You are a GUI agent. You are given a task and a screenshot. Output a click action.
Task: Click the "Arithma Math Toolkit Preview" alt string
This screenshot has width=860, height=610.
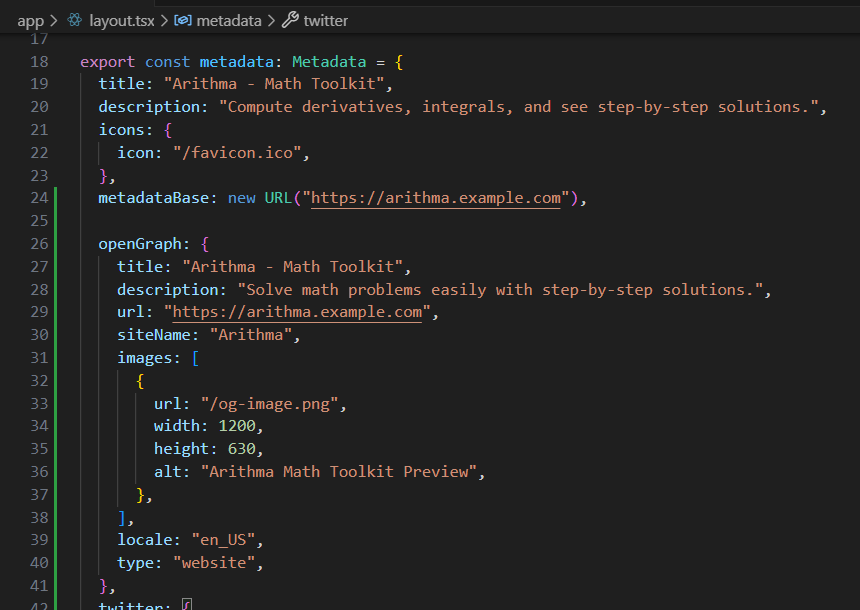click(339, 472)
